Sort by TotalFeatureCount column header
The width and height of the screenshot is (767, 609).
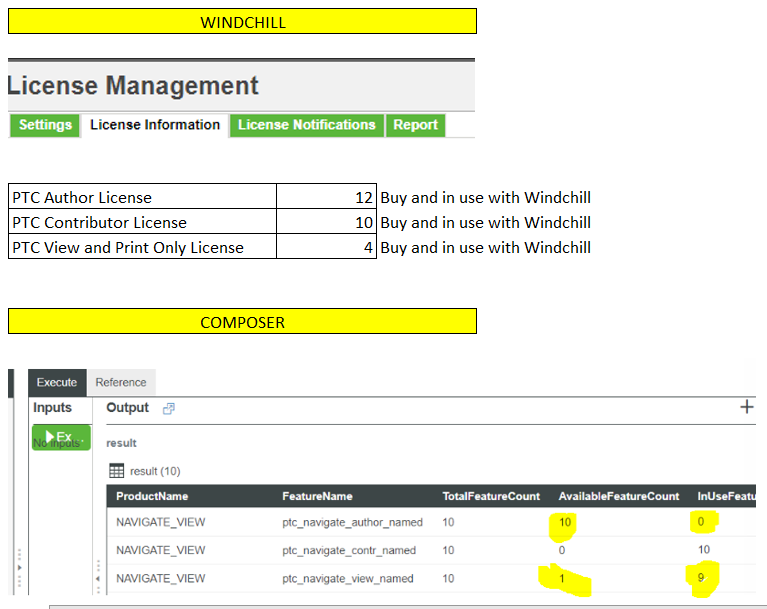[491, 496]
